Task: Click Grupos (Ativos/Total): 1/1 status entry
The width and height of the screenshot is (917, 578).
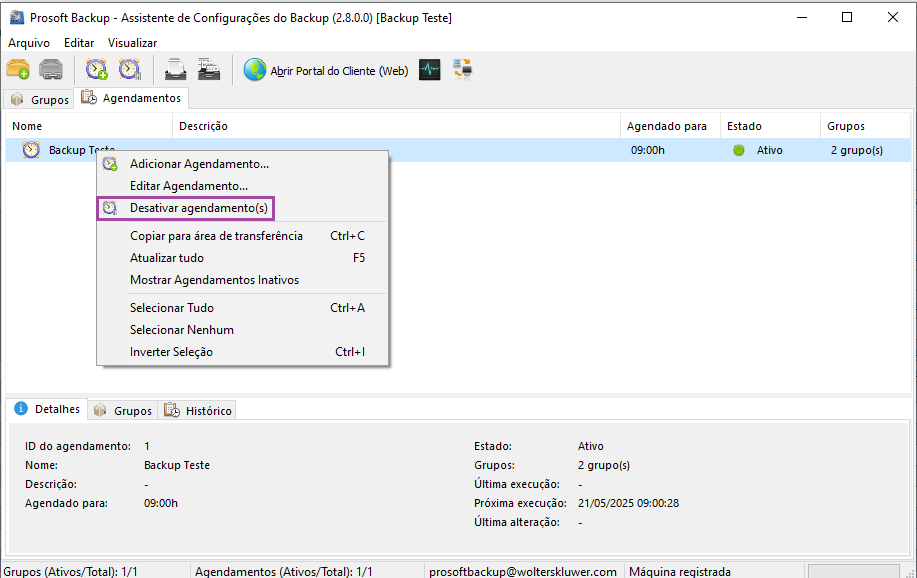Action: point(70,572)
